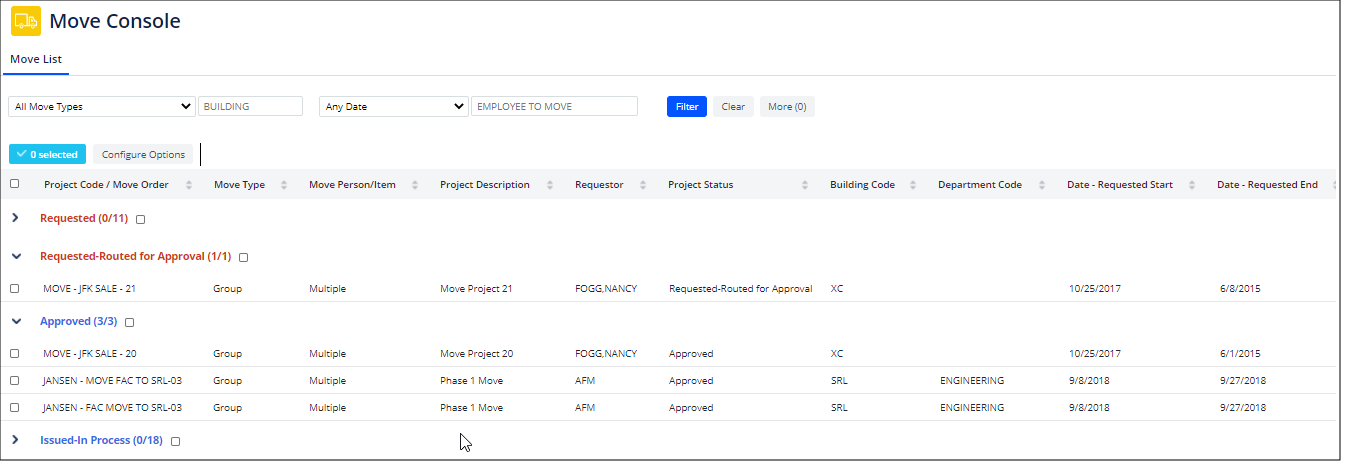Viewport: 1350px width, 470px height.
Task: Click the yellow Move Console truck icon
Action: (x=26, y=21)
